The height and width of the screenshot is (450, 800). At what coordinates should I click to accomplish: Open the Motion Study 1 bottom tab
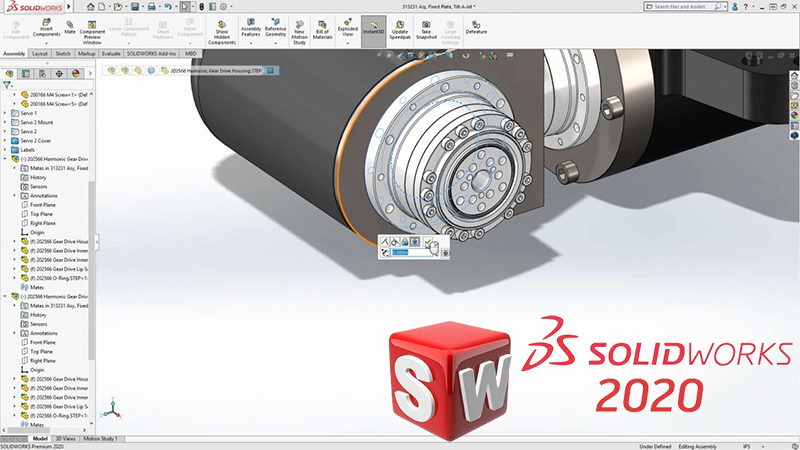(101, 439)
